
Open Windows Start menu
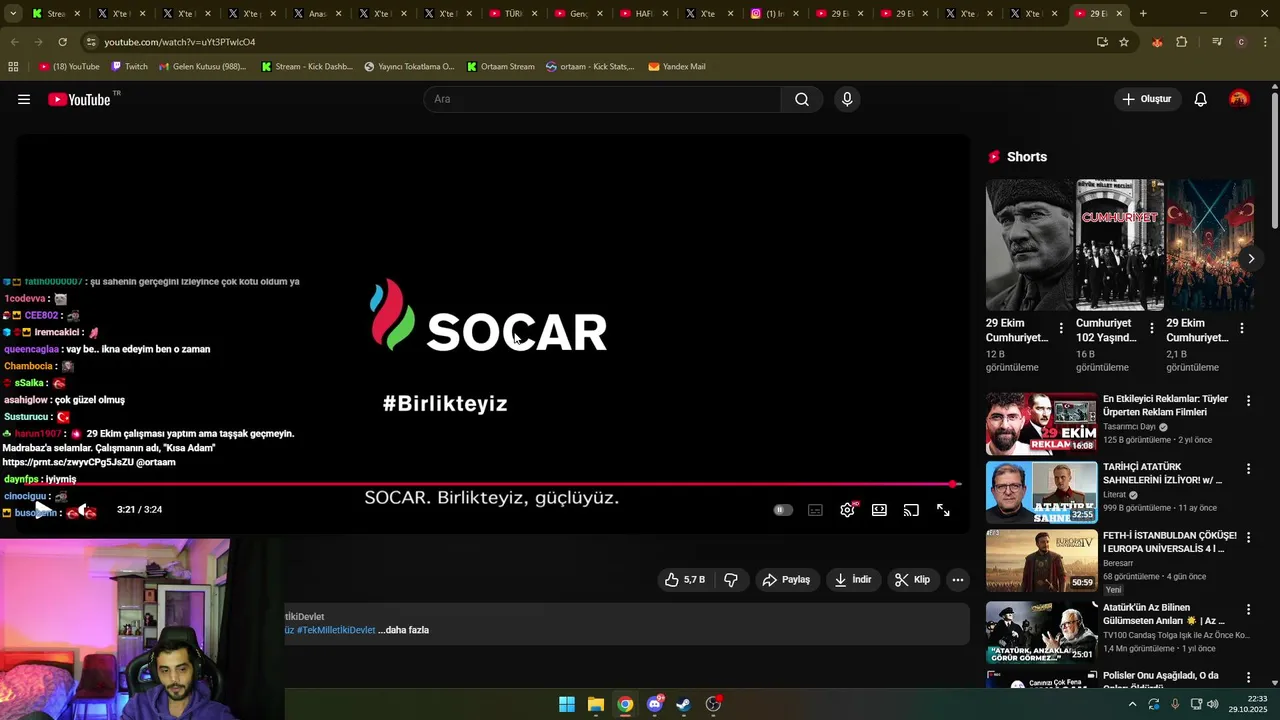point(567,704)
